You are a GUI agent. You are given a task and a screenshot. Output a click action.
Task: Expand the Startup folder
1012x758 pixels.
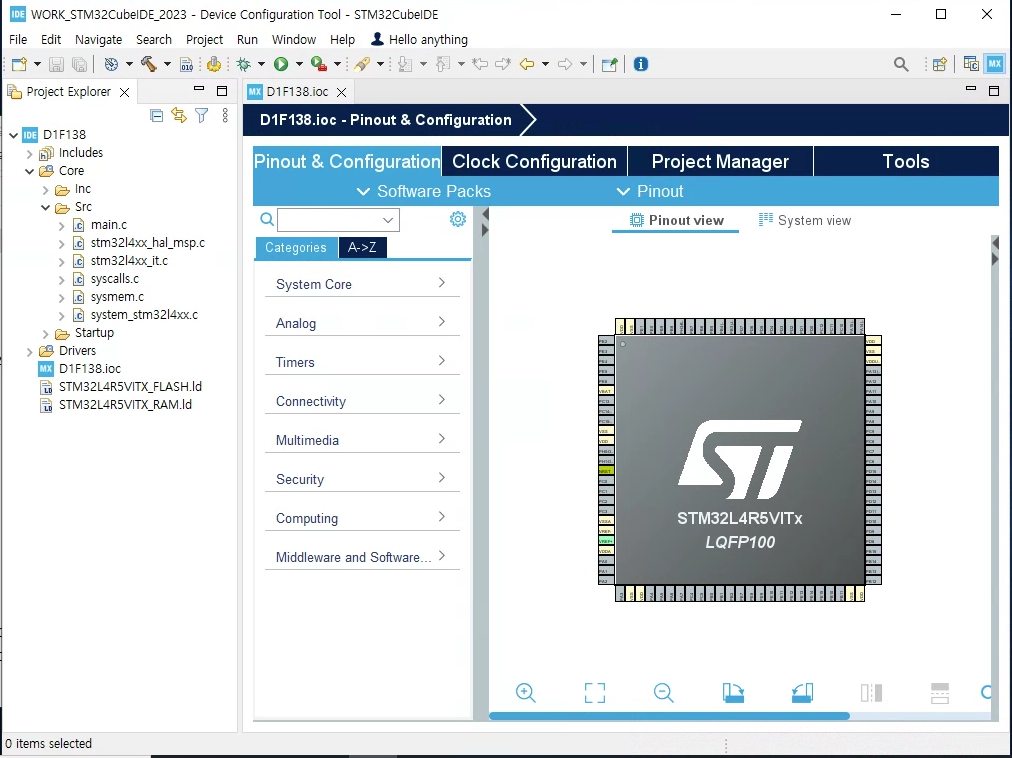point(46,333)
